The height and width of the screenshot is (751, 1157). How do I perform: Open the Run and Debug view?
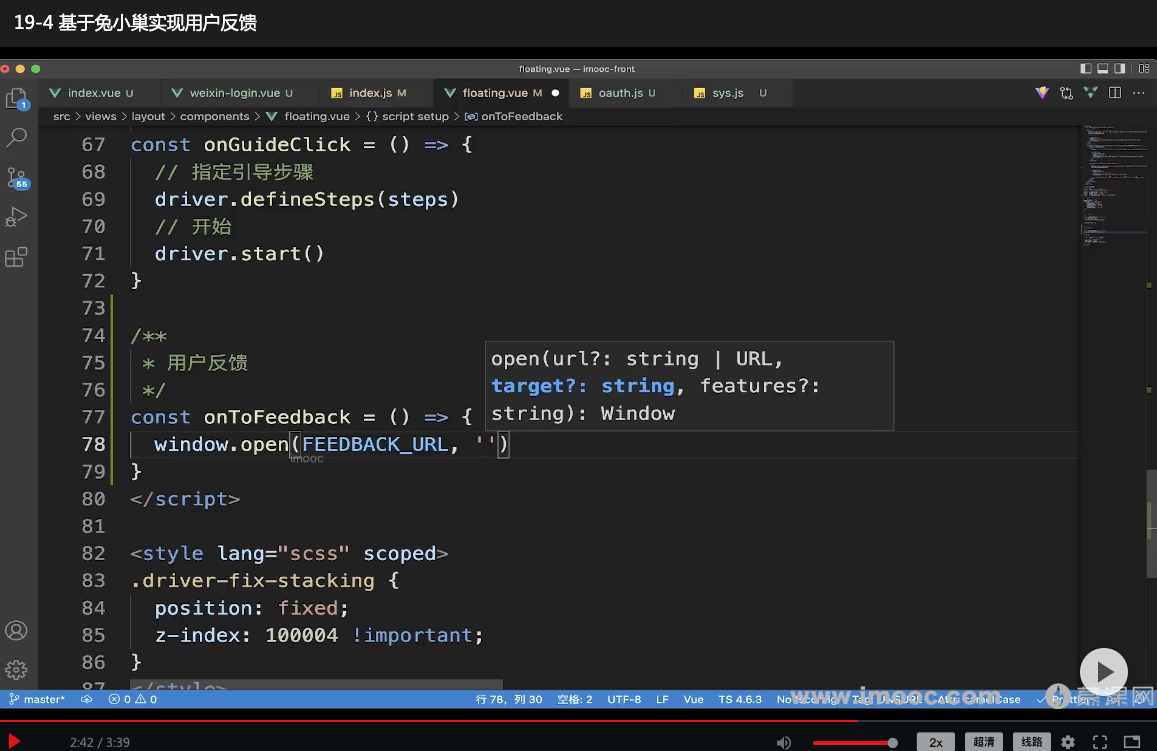pyautogui.click(x=16, y=217)
